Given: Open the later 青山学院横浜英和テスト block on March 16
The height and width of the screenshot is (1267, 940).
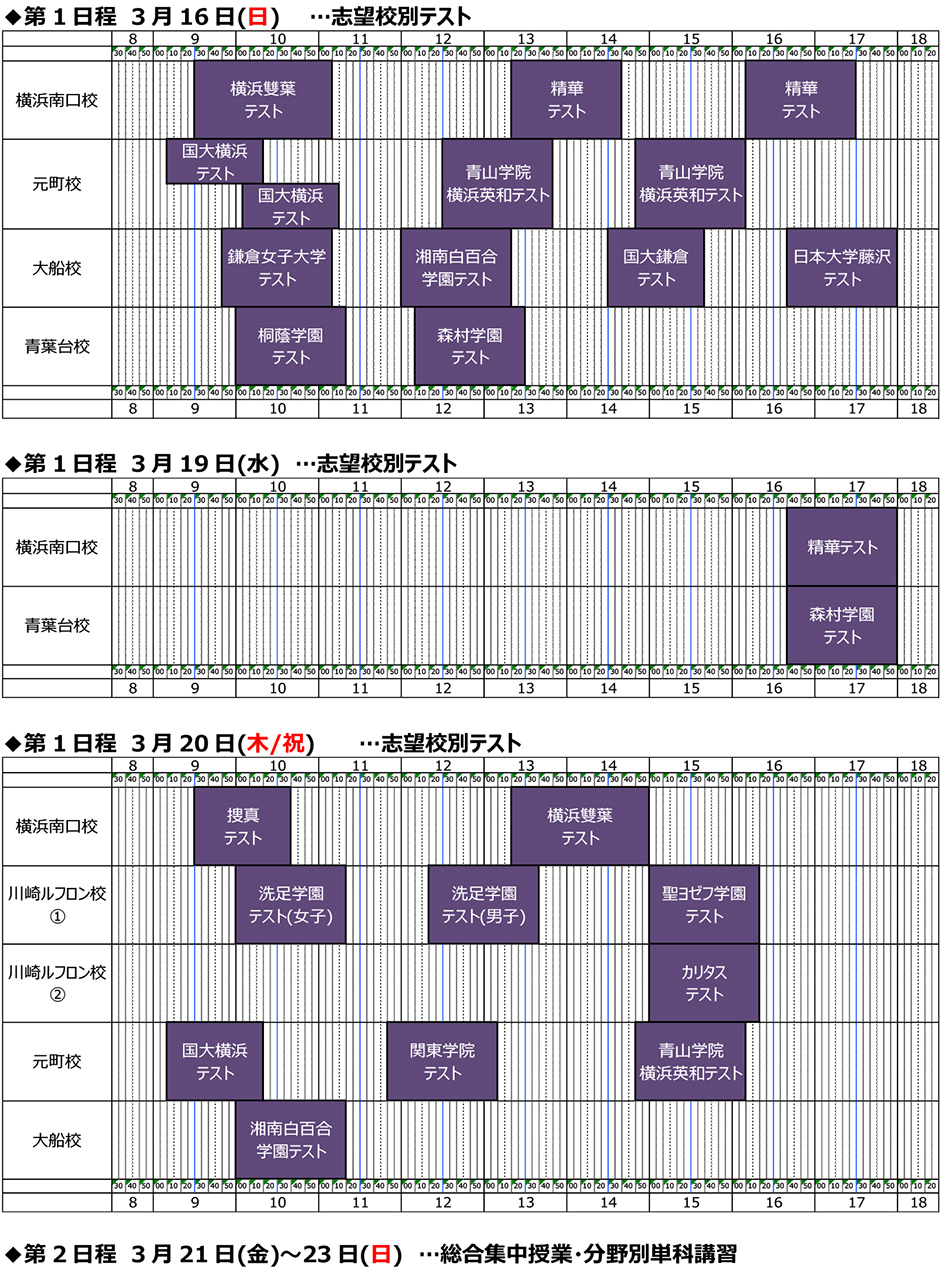Looking at the screenshot, I should click(x=691, y=184).
